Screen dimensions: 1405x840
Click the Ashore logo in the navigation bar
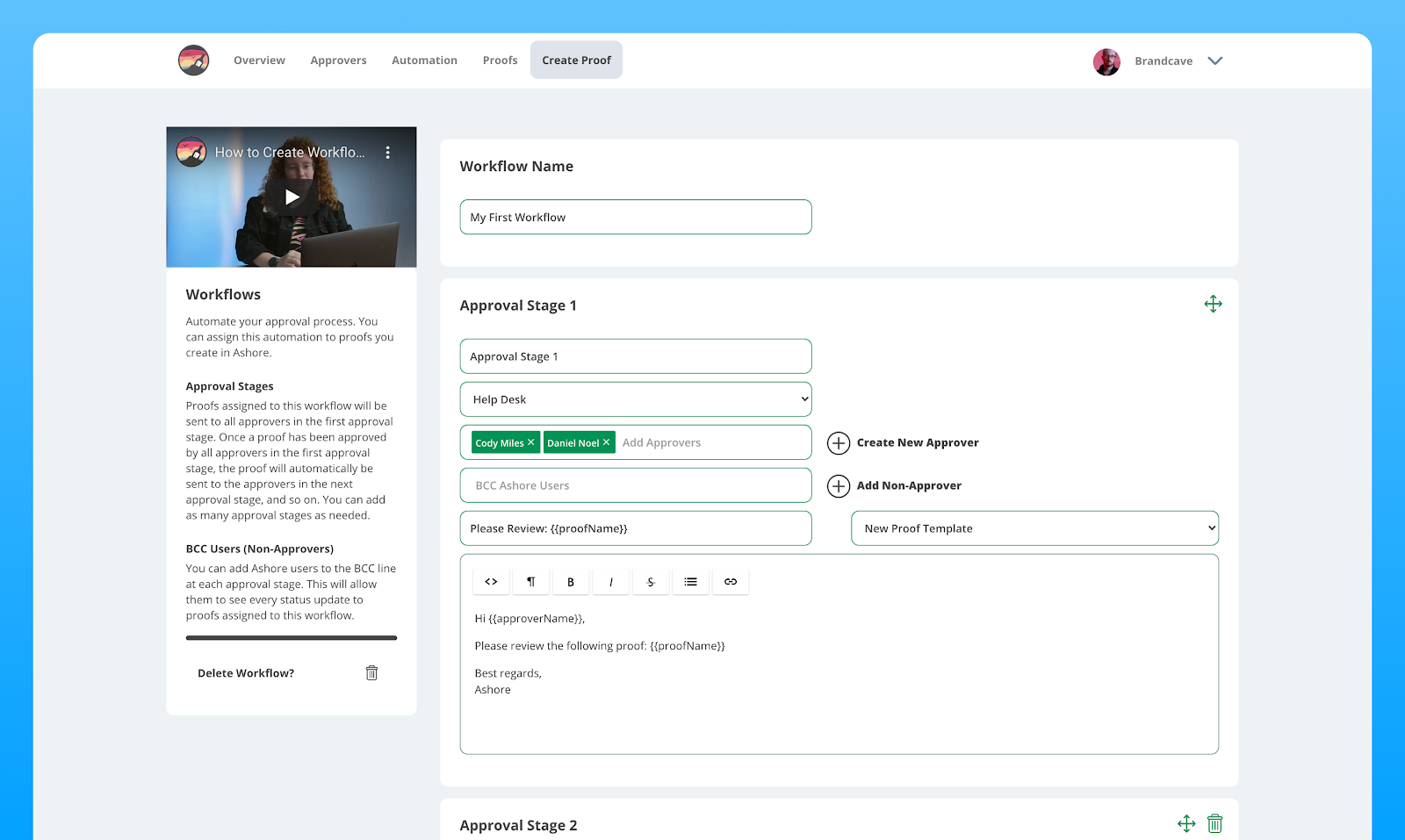point(193,61)
